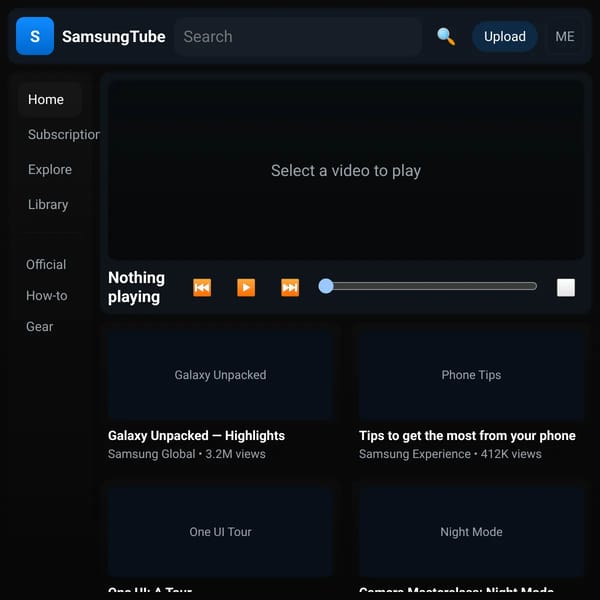Screen dimensions: 600x600
Task: Open the Night Mode thumbnail
Action: point(471,532)
